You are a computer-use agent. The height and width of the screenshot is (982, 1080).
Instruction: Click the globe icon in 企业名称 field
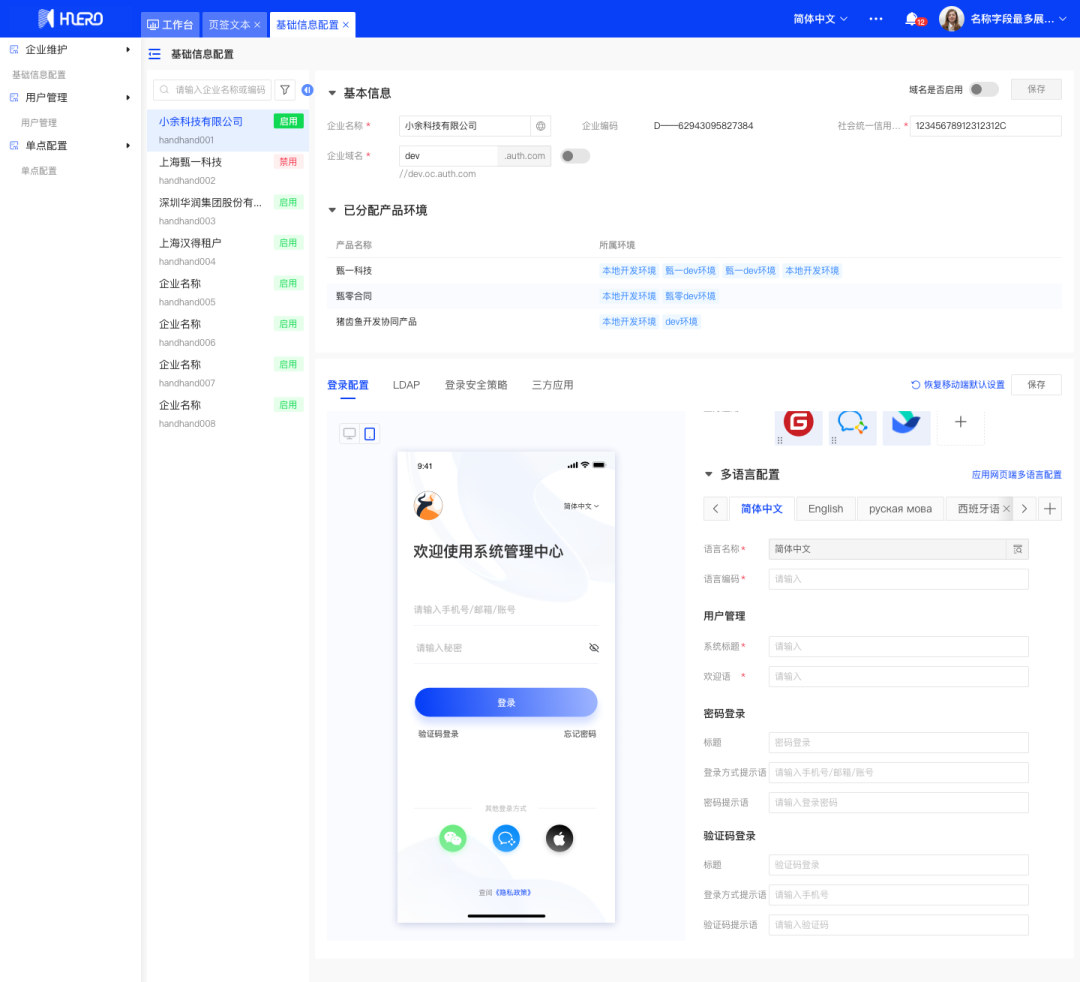coord(541,126)
